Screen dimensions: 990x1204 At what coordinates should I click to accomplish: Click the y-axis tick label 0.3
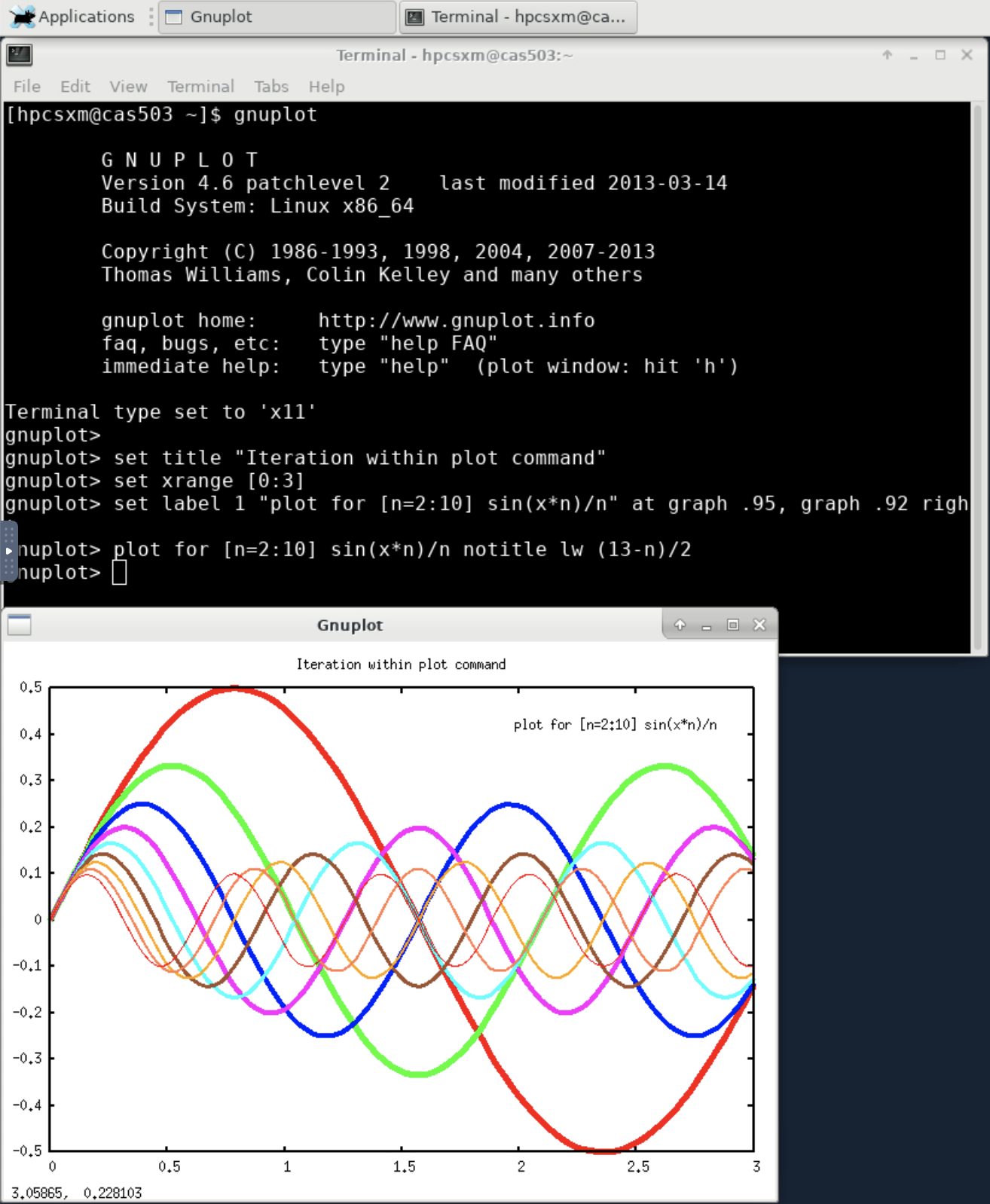click(x=31, y=780)
